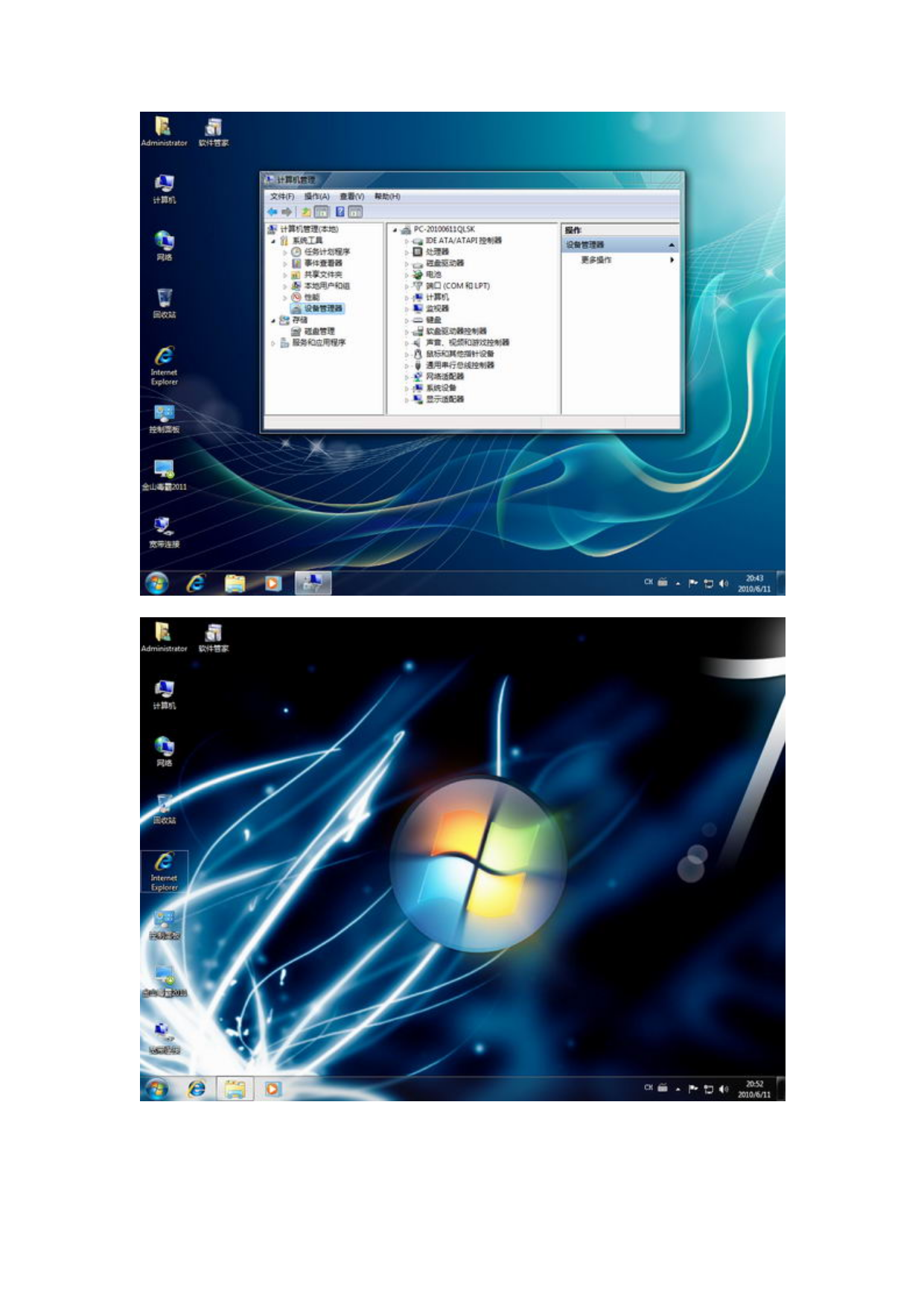Open the 操作(A) menu
This screenshot has height=1306, width=924.
316,197
